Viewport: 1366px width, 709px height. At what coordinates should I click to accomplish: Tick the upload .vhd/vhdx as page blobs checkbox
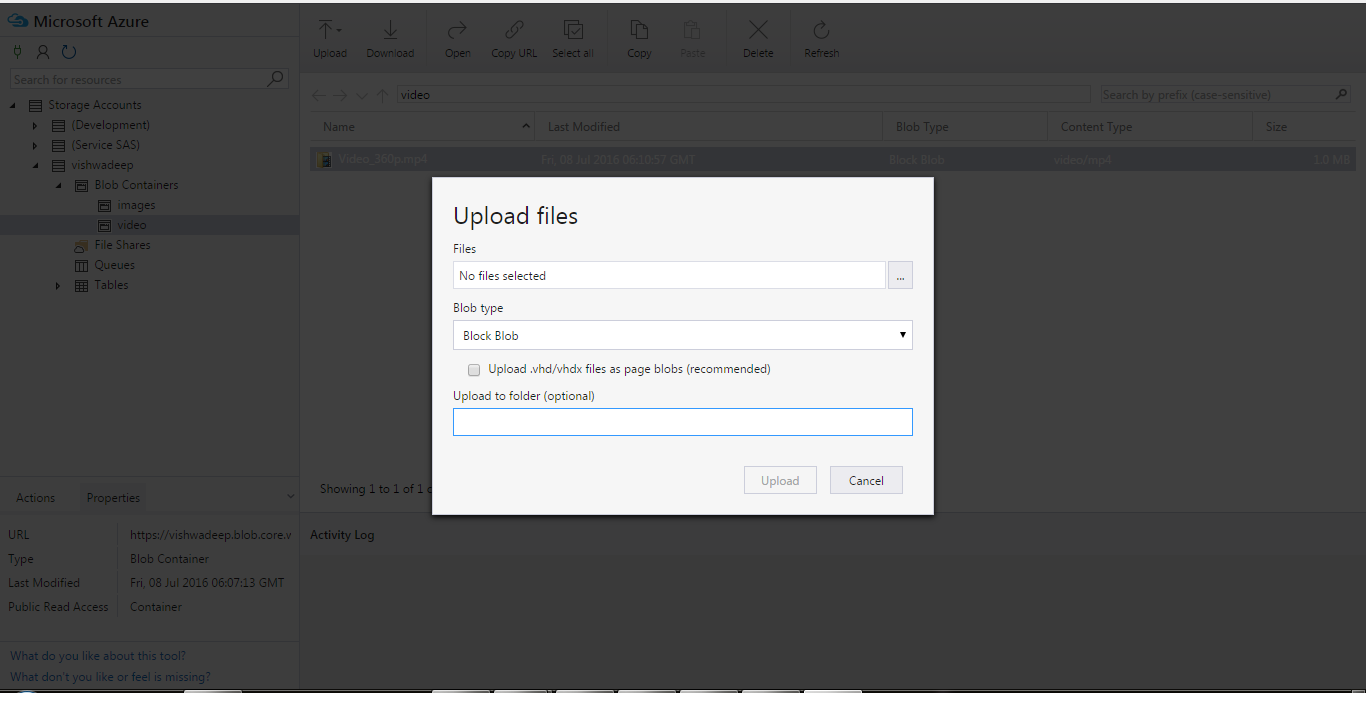(x=474, y=370)
